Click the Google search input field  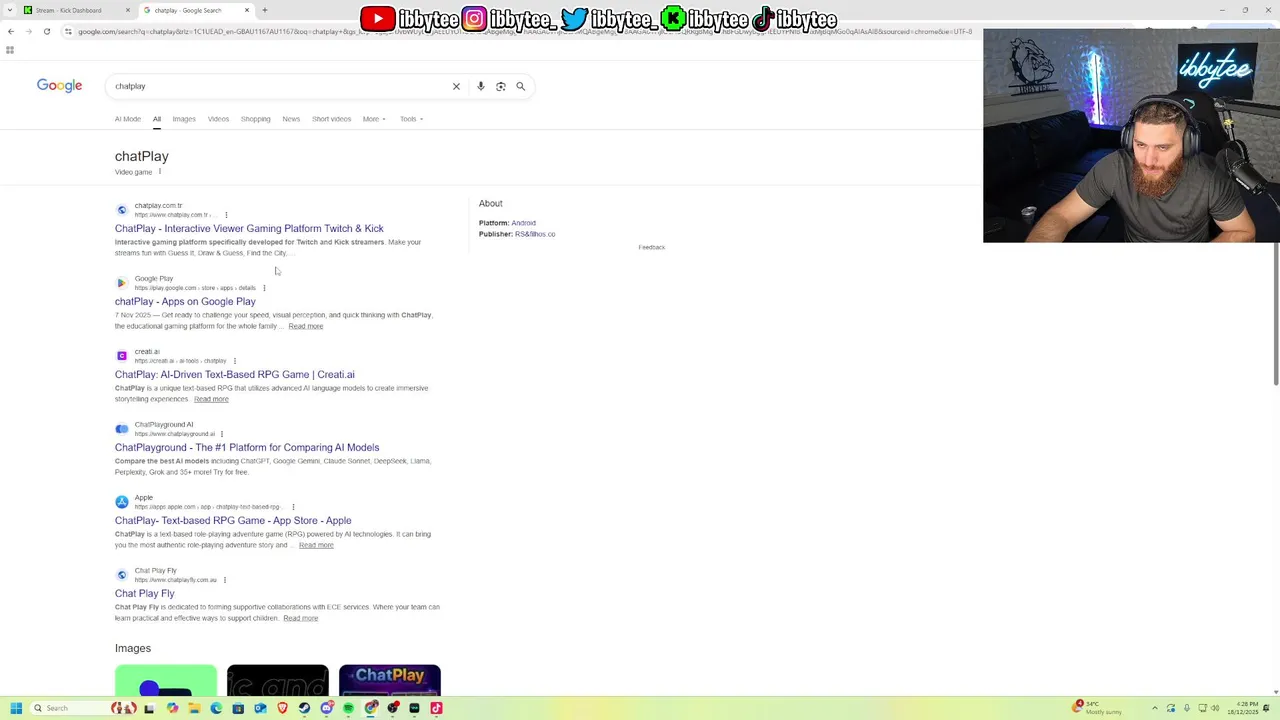pos(280,86)
